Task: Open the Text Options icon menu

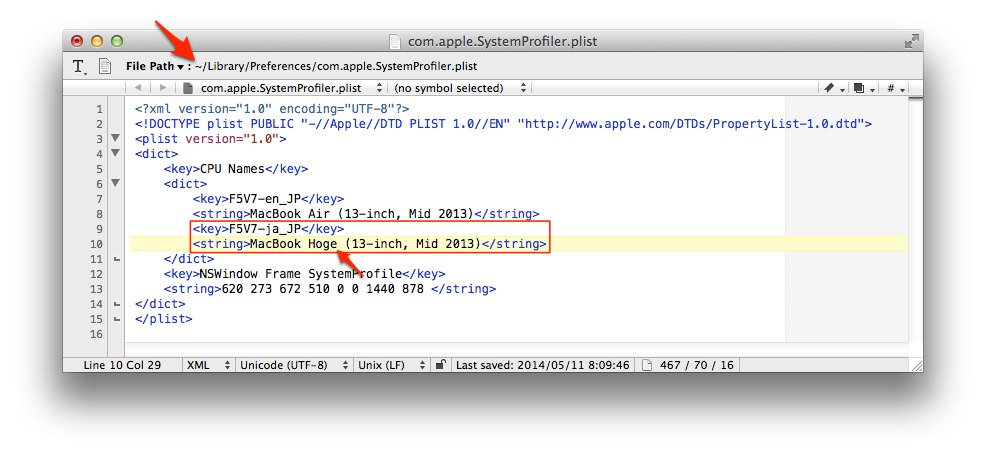Action: point(79,67)
